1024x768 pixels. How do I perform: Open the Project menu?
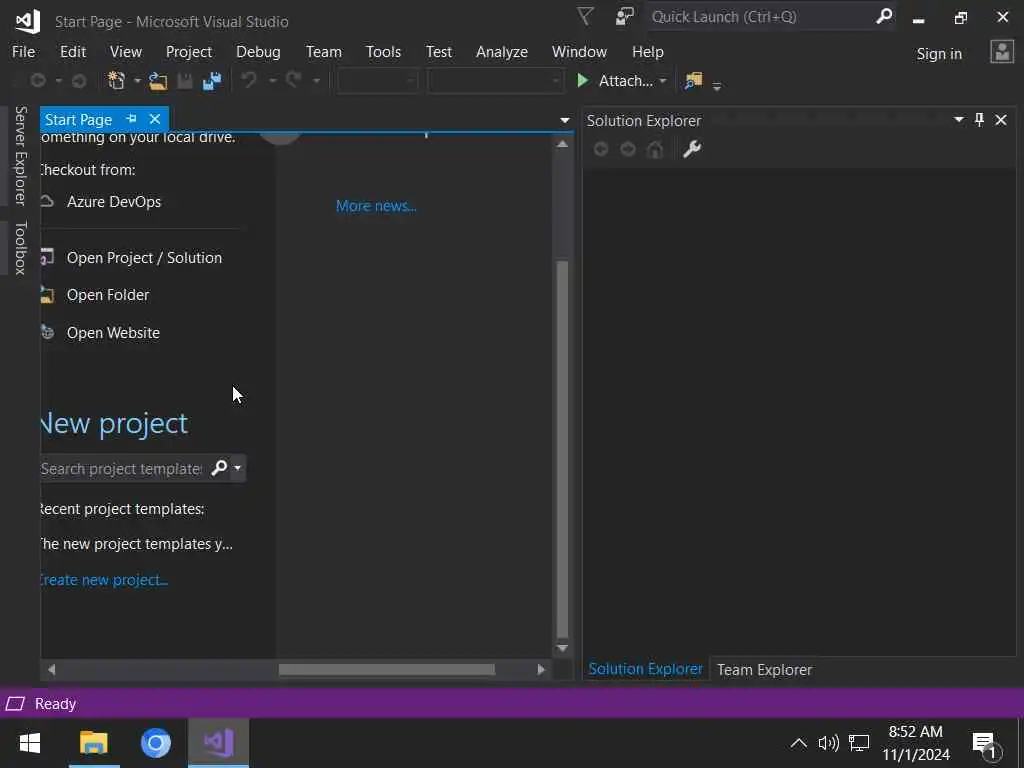189,52
